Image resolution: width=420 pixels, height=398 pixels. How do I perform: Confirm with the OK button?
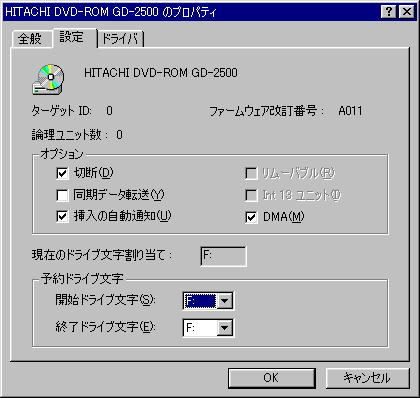point(272,378)
